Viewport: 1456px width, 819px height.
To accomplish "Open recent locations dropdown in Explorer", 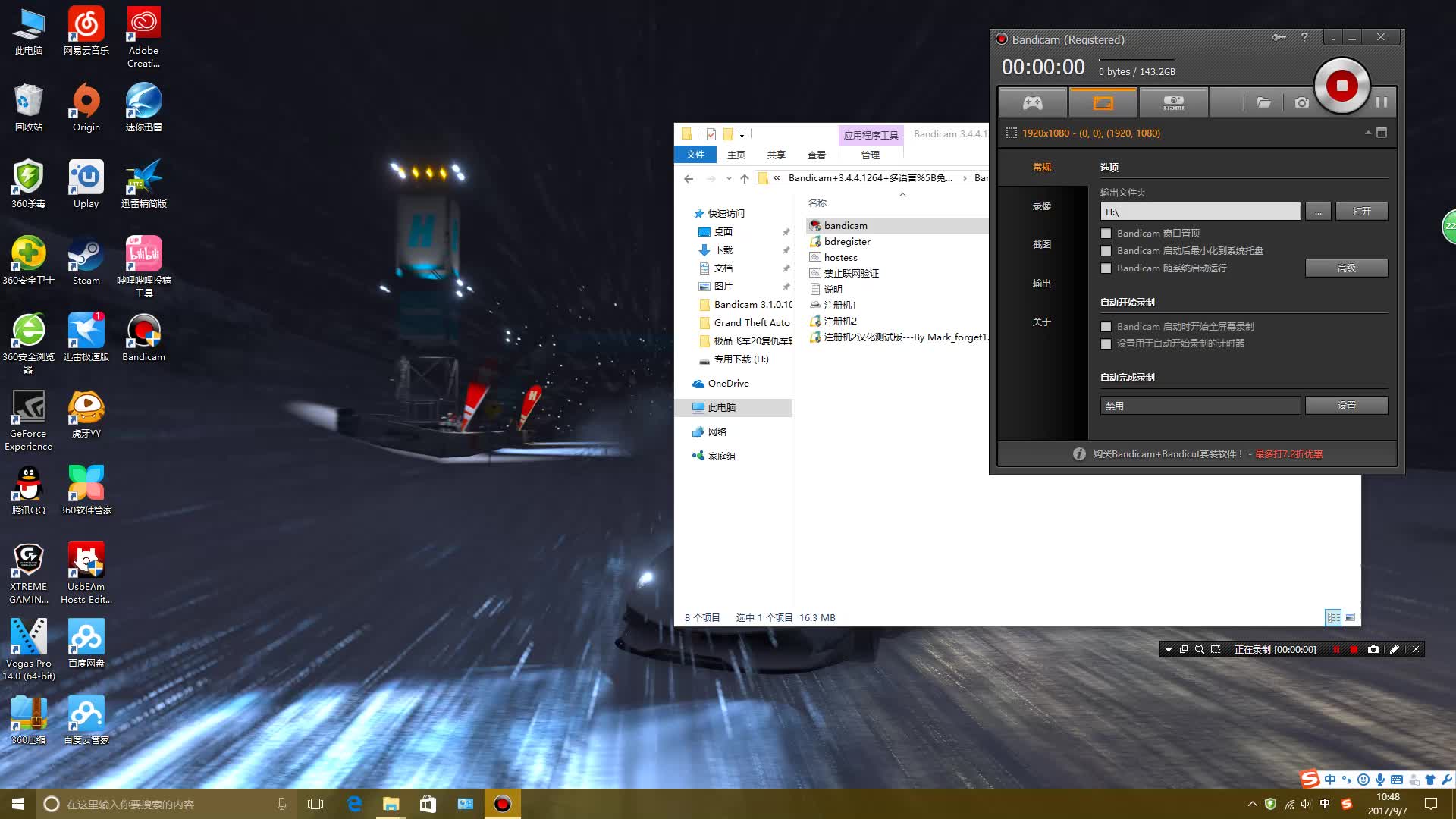I will tap(729, 179).
